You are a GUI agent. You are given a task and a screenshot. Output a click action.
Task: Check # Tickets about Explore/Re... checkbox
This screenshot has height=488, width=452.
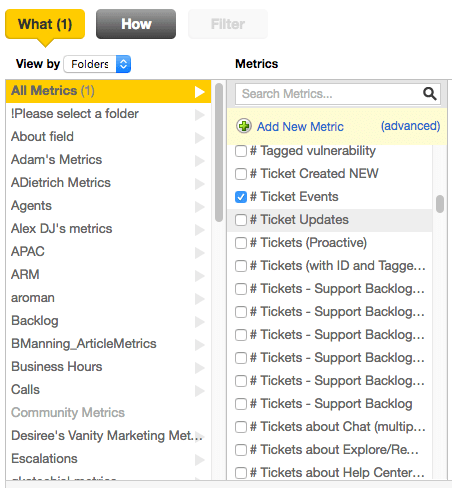pyautogui.click(x=241, y=450)
